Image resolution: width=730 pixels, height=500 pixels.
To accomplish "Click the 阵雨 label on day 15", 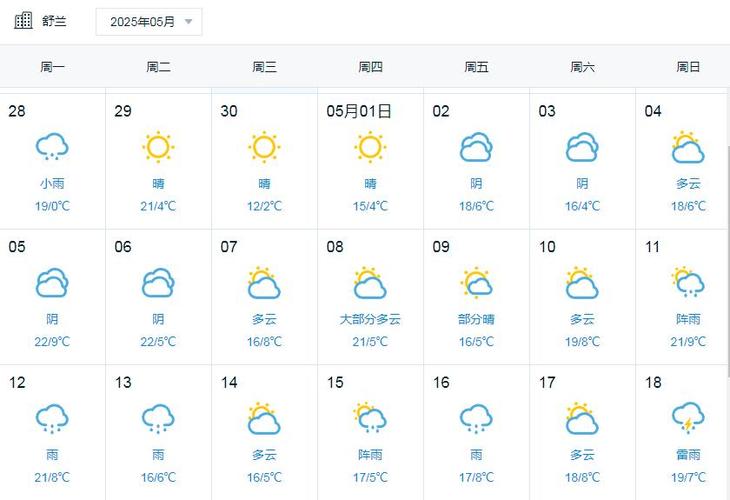I will tap(371, 455).
